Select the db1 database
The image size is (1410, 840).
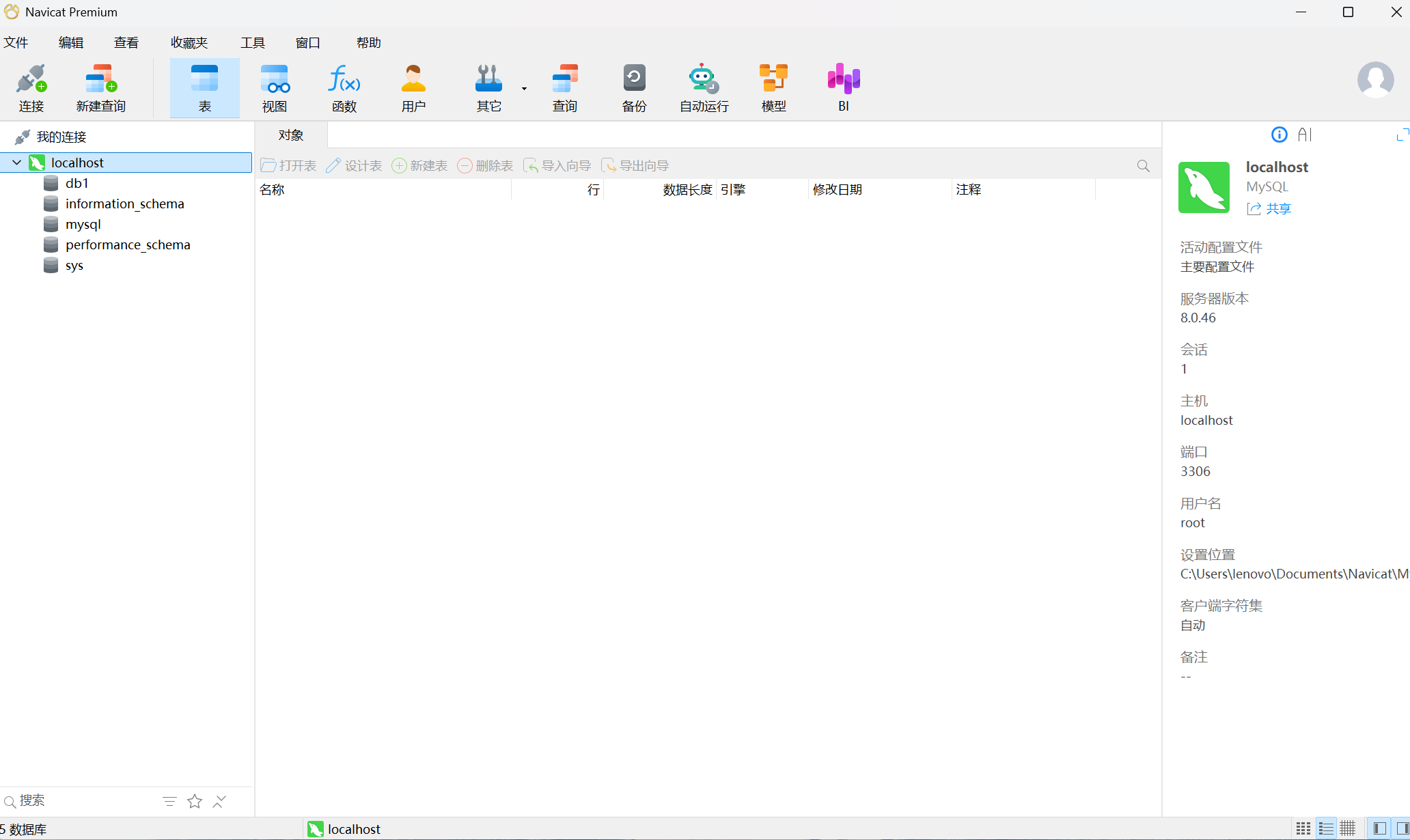click(x=77, y=183)
